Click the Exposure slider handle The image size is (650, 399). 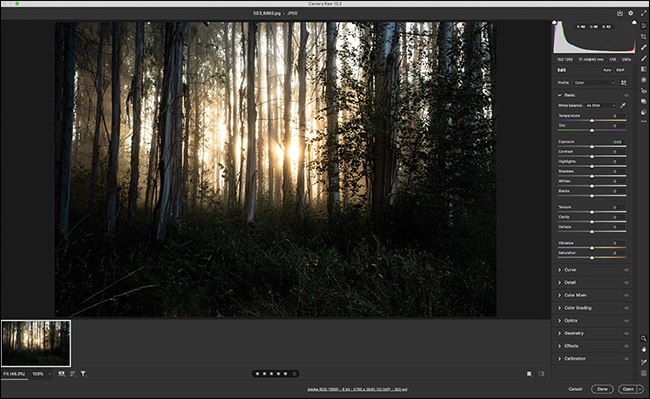(x=592, y=146)
